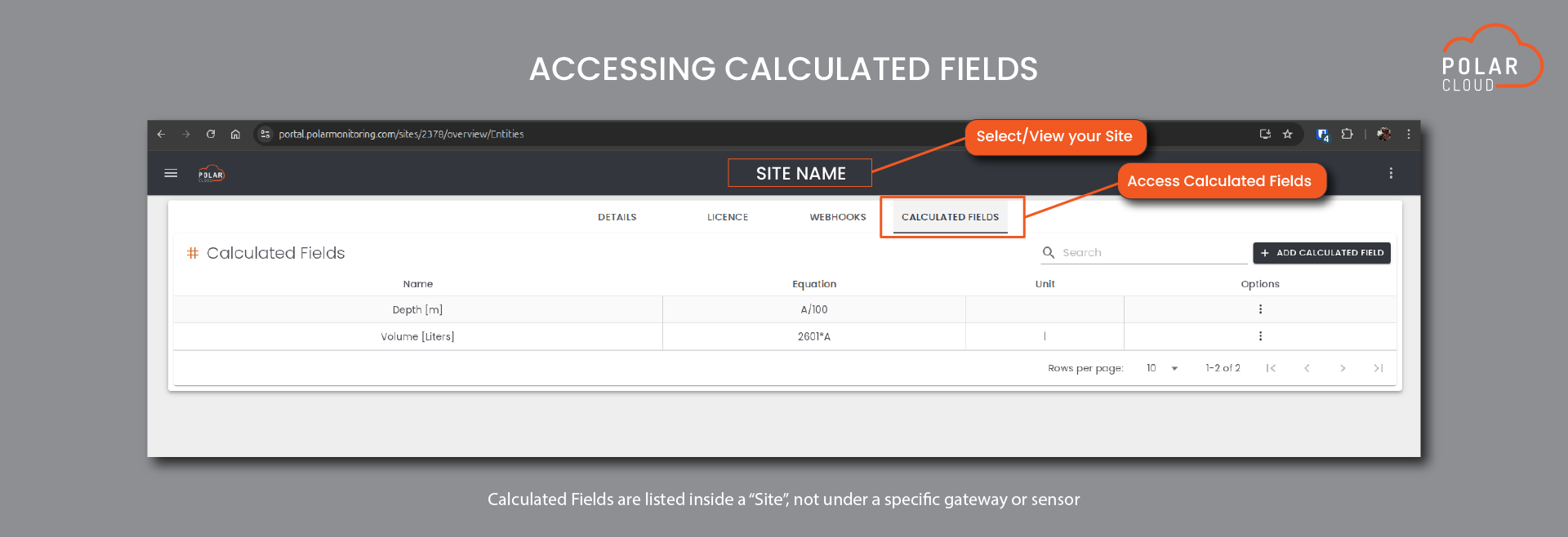Viewport: 1568px width, 537px height.
Task: Click the unit cell of Volume row
Action: [x=1045, y=336]
